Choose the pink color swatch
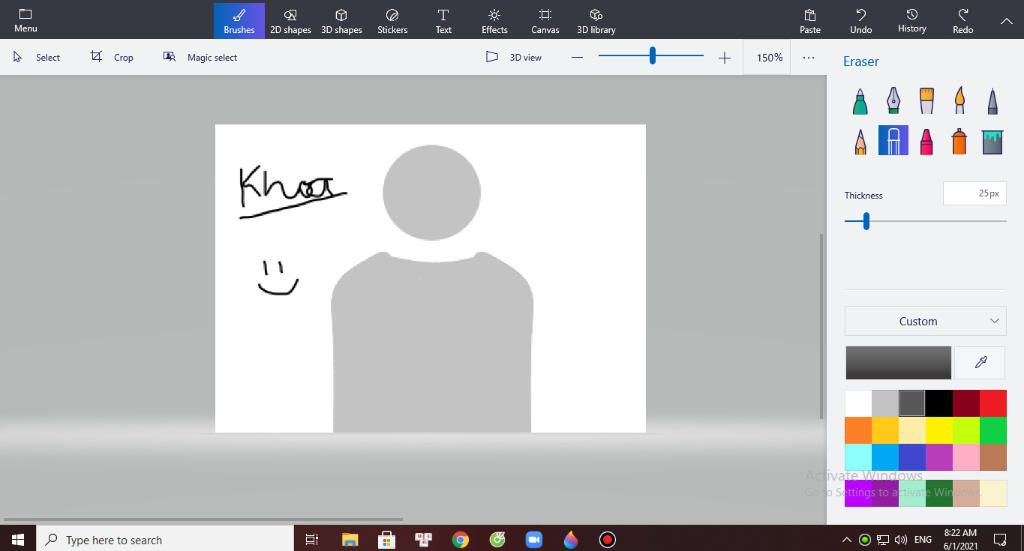 click(966, 457)
